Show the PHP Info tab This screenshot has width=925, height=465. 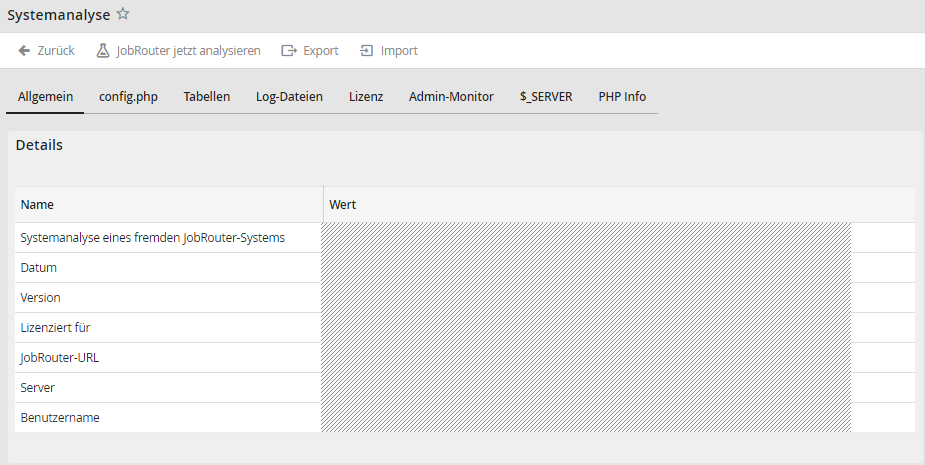622,97
